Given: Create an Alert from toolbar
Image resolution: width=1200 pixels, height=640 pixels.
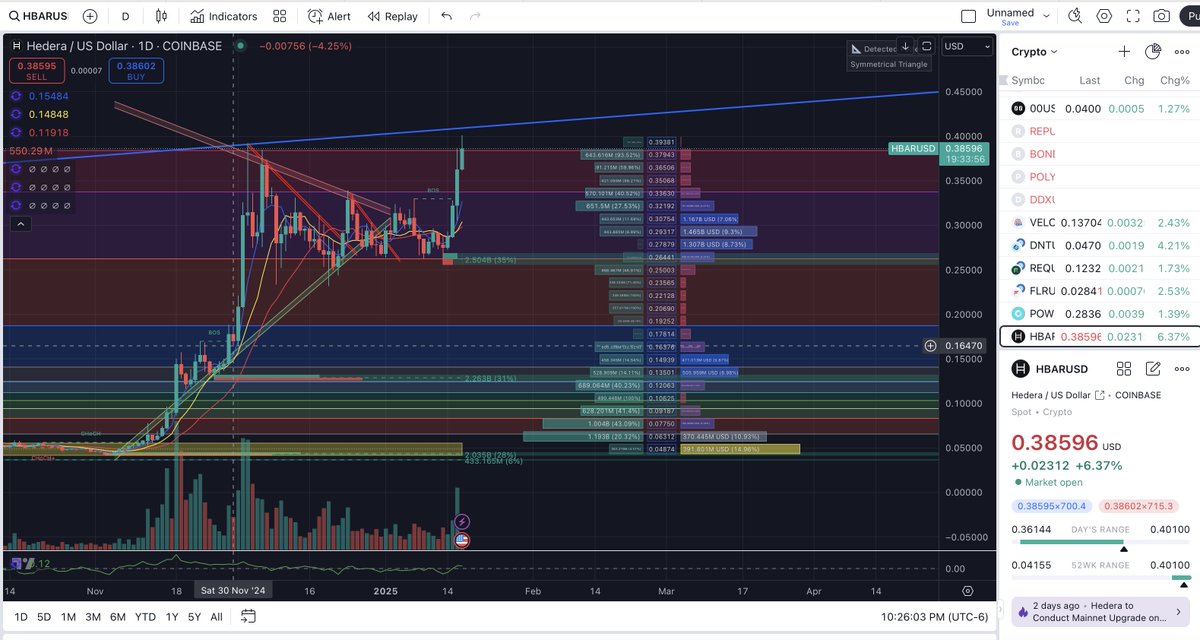Looking at the screenshot, I should pyautogui.click(x=329, y=16).
